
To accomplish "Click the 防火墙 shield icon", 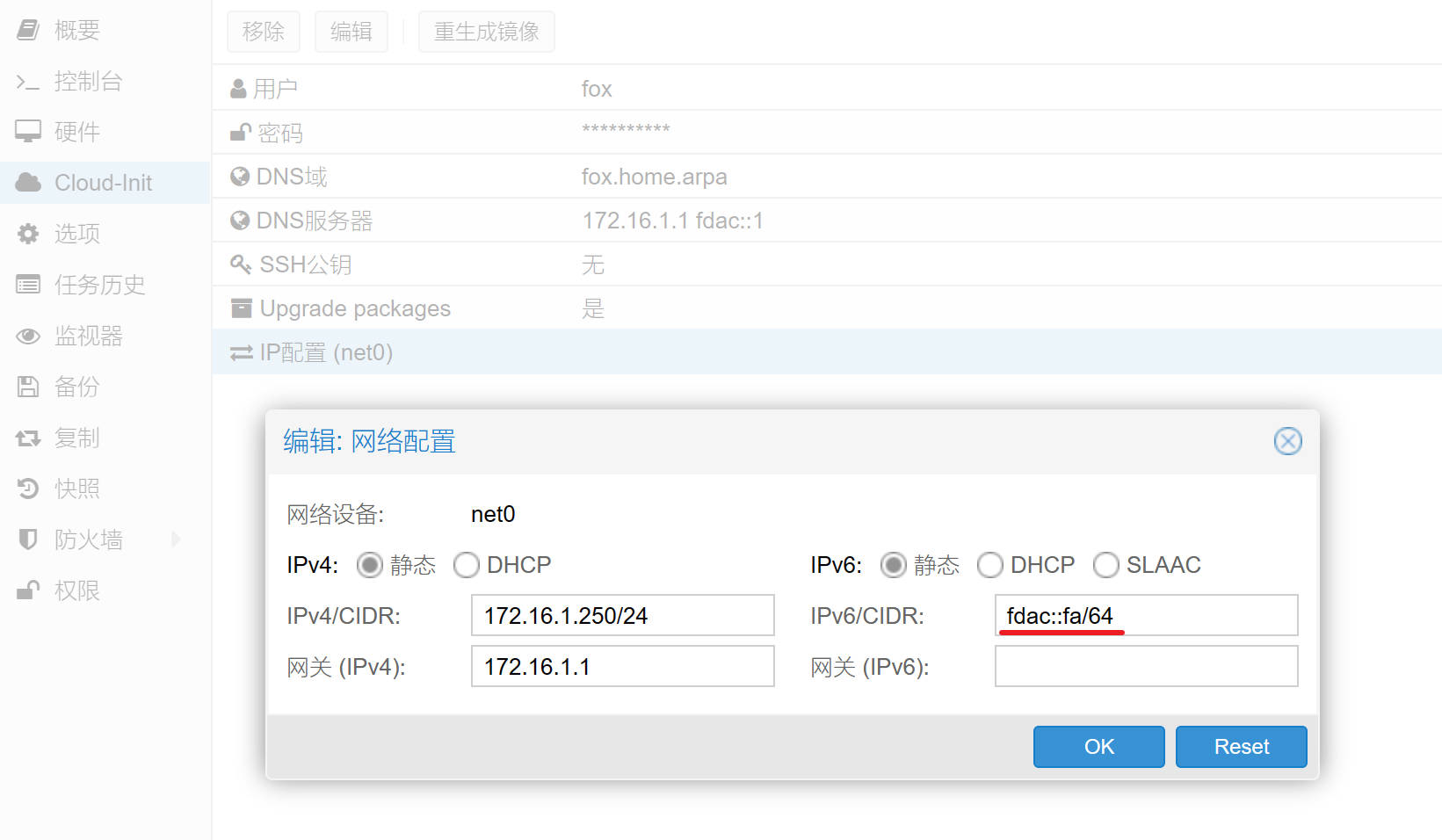I will [x=28, y=539].
